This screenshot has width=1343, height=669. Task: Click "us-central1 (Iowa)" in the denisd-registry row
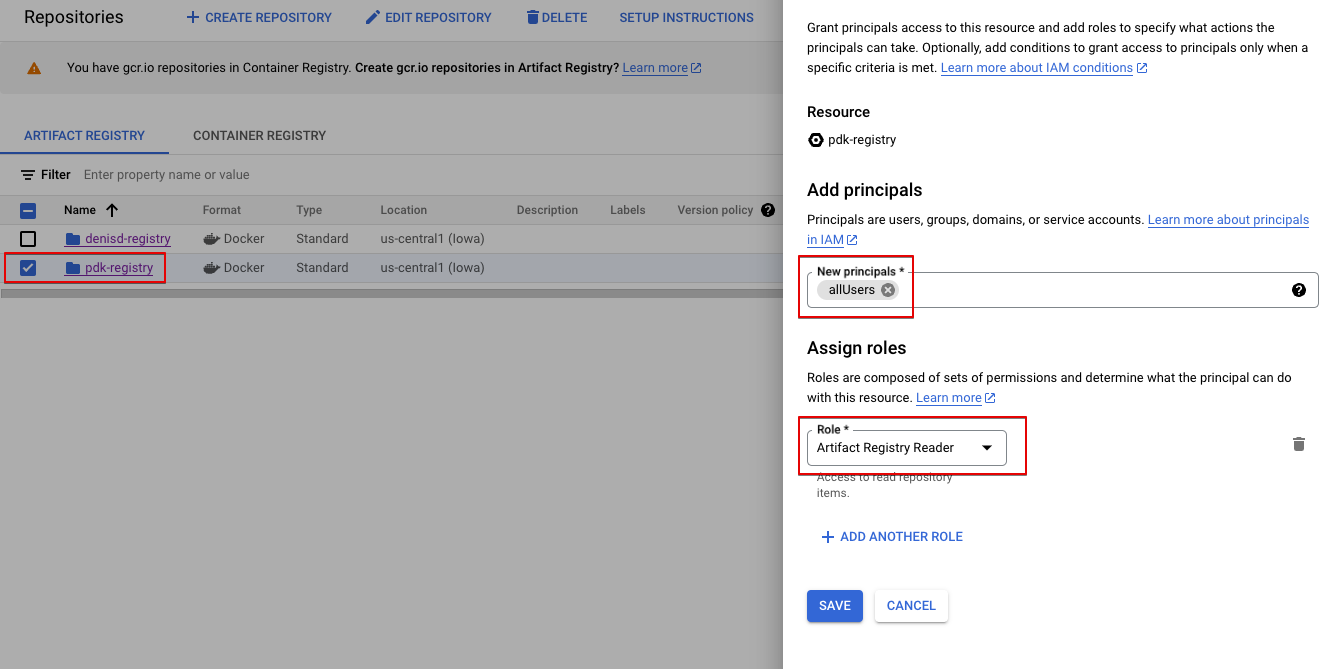pos(432,239)
